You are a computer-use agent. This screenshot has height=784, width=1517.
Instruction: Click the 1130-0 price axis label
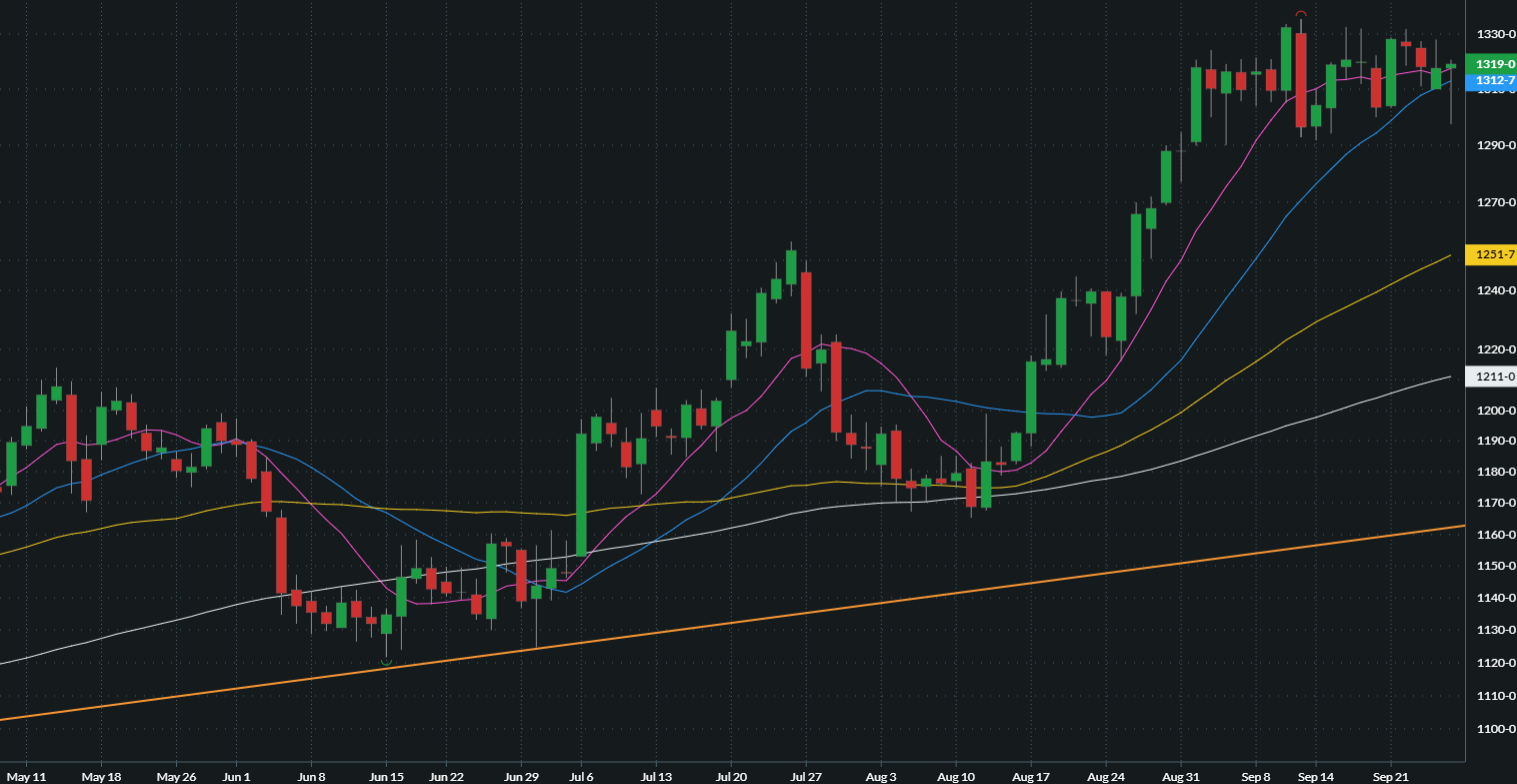(1496, 630)
